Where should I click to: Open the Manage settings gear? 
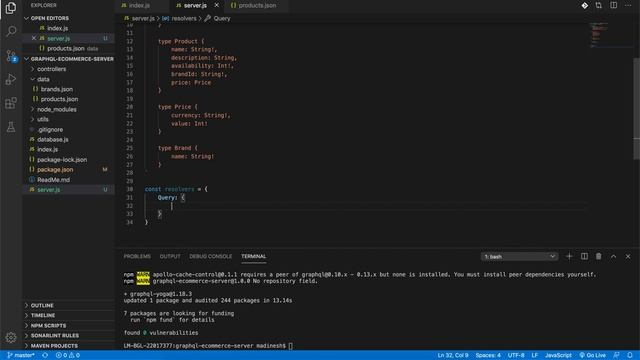click(11, 337)
